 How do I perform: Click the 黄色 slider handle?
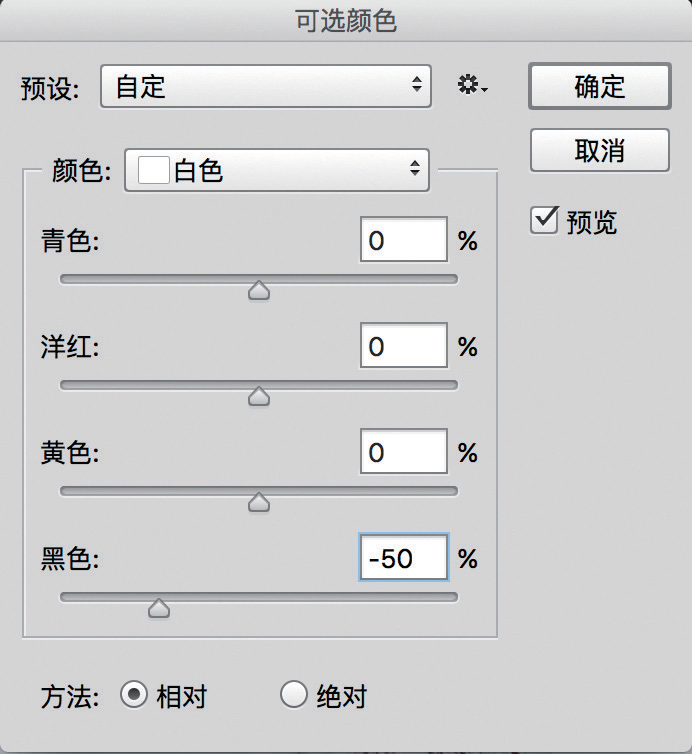click(x=259, y=503)
